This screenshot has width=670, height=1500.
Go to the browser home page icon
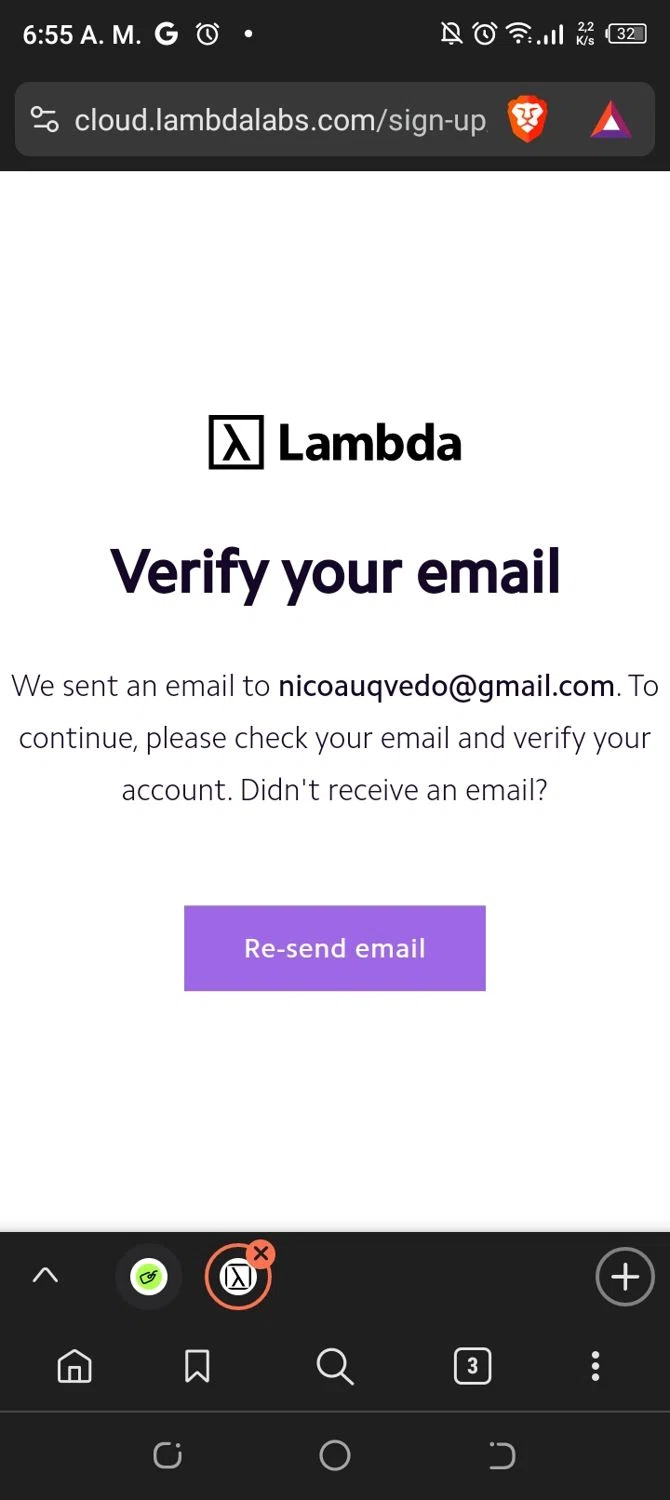tap(74, 1365)
